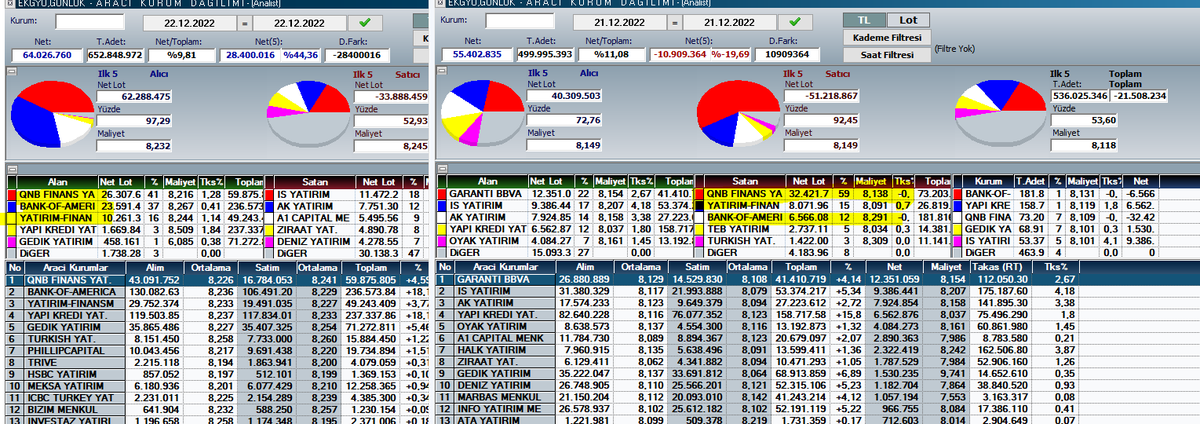This screenshot has width=1200, height=424.
Task: Select MARBAS MENKUL row
Action: pos(817,399)
